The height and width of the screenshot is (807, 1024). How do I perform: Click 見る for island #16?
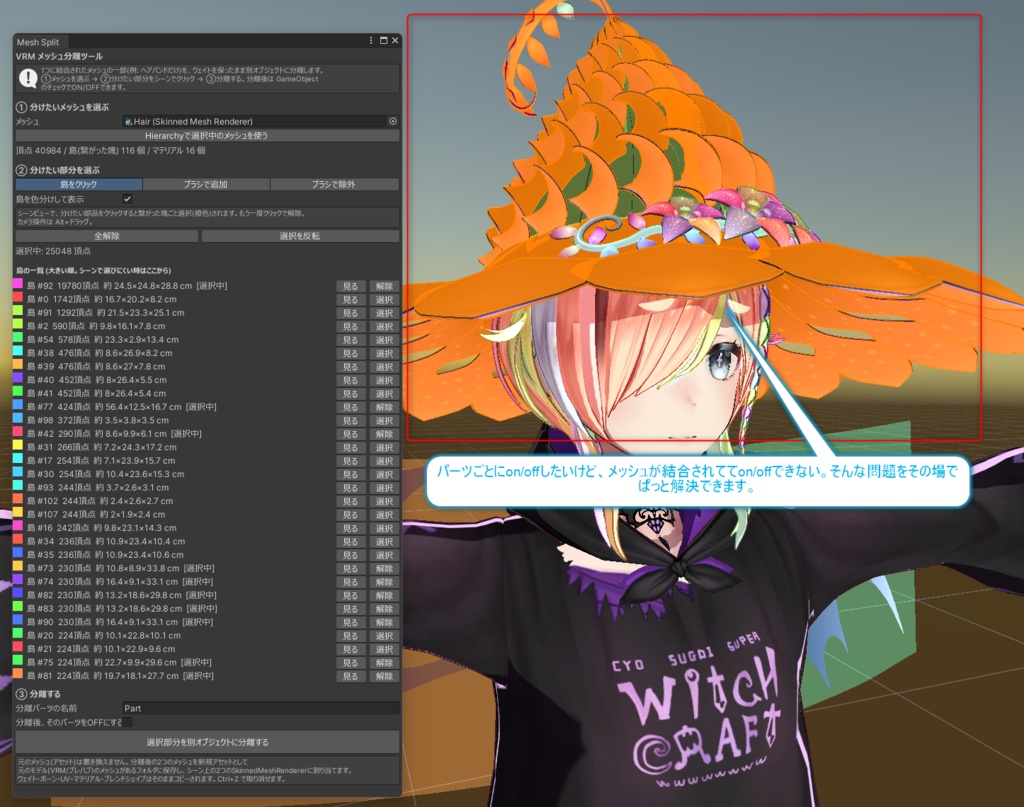coord(351,528)
